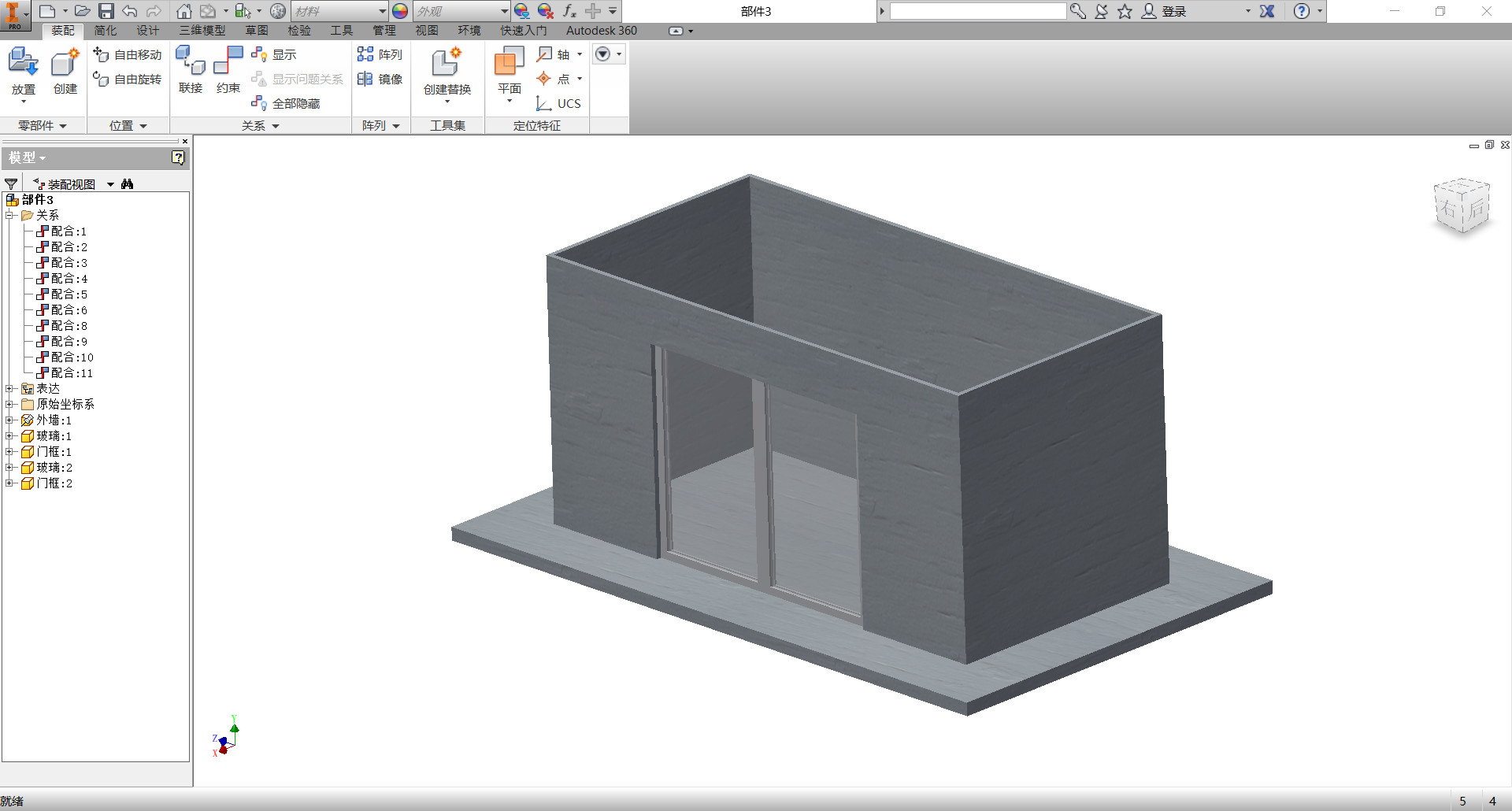Open the 阵列 pattern tool
Screen dimensions: 1512x811
(x=380, y=54)
